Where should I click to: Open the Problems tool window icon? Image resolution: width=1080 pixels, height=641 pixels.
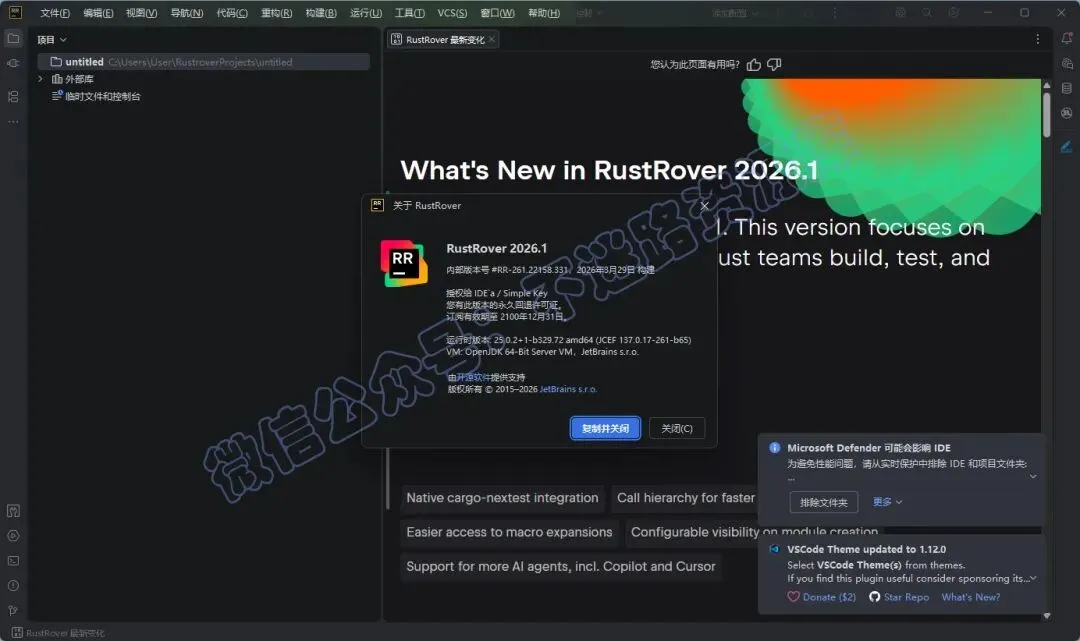click(x=13, y=586)
